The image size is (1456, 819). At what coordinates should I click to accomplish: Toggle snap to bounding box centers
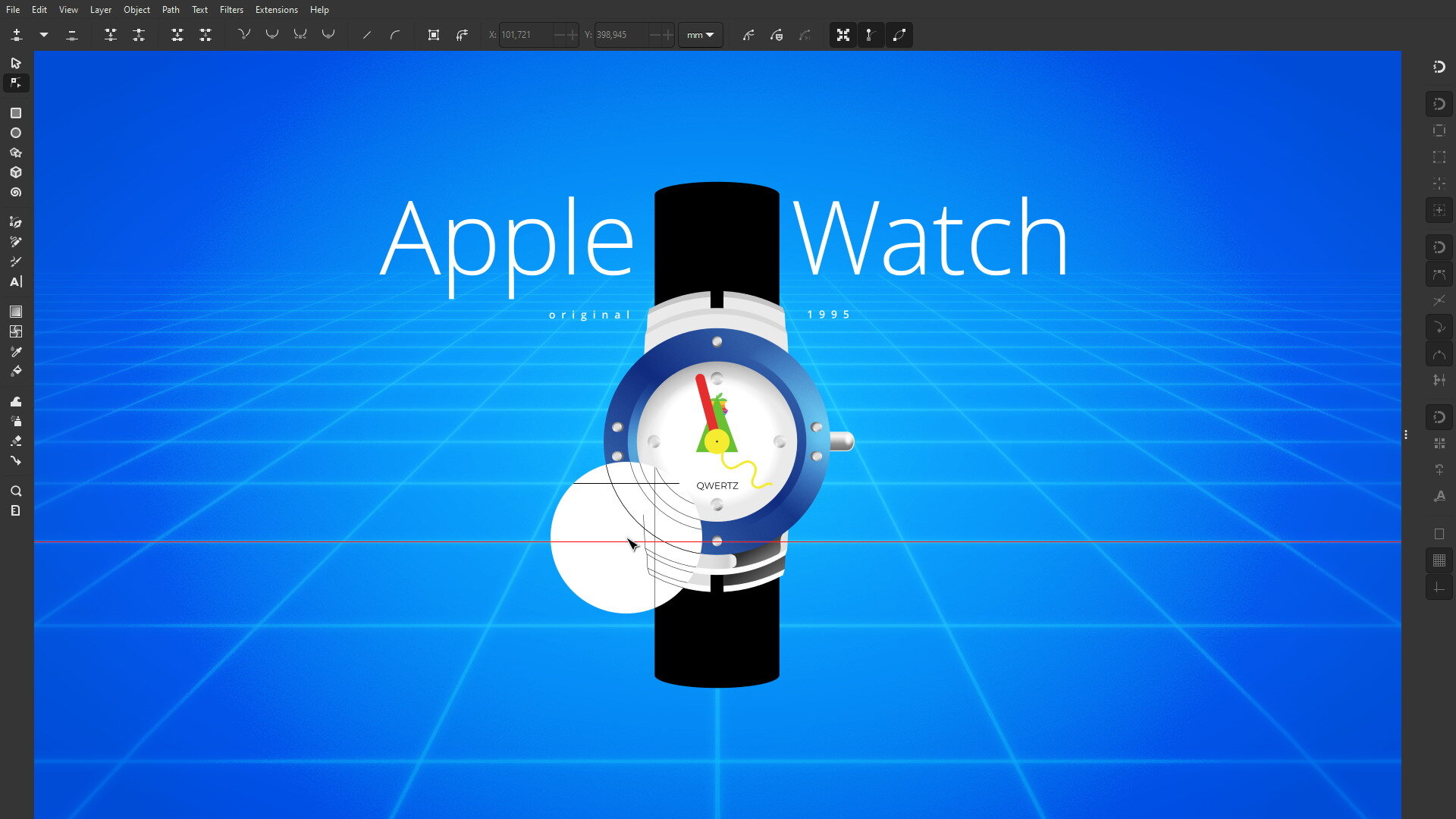[x=1439, y=210]
